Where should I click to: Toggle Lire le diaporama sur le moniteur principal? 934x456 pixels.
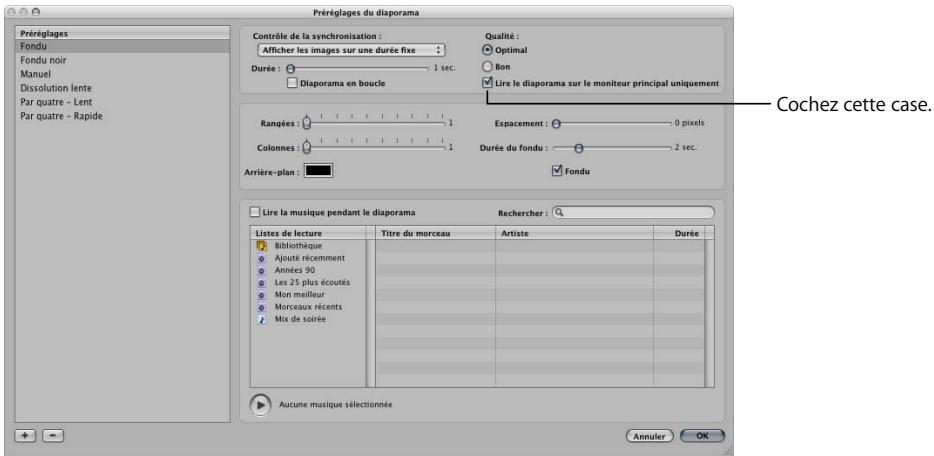(487, 83)
